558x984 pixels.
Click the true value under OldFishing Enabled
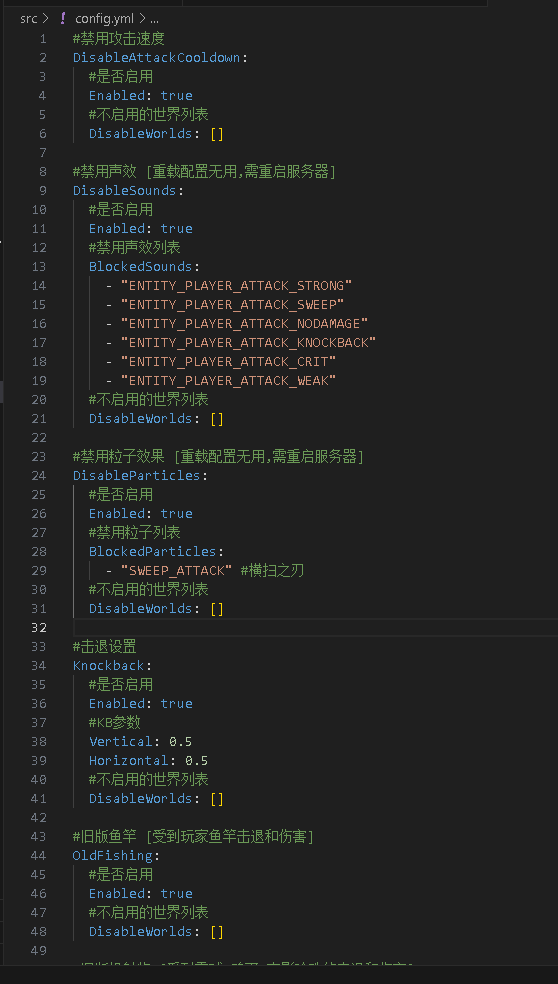click(x=176, y=894)
